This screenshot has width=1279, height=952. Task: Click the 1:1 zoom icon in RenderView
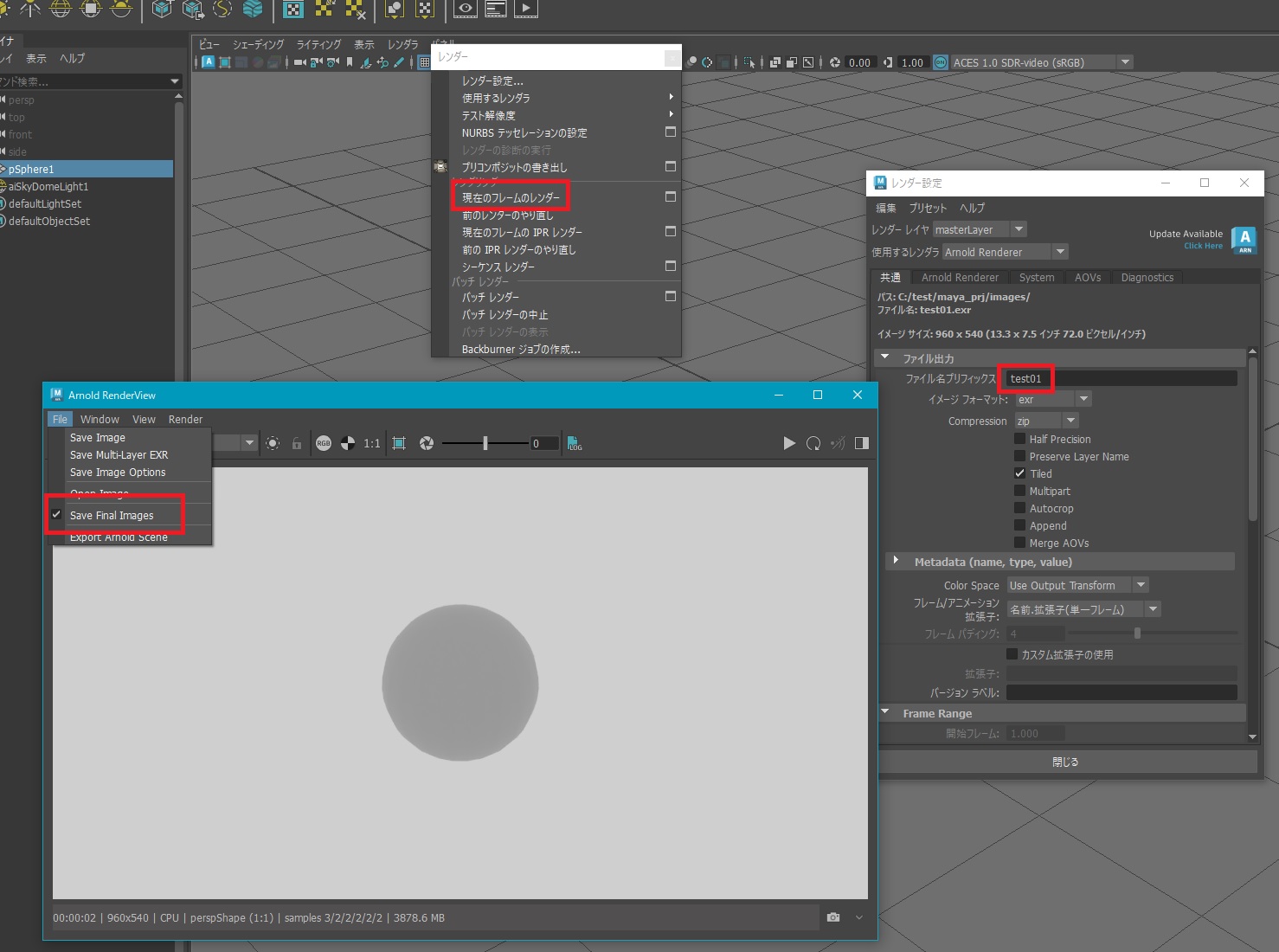pos(371,442)
